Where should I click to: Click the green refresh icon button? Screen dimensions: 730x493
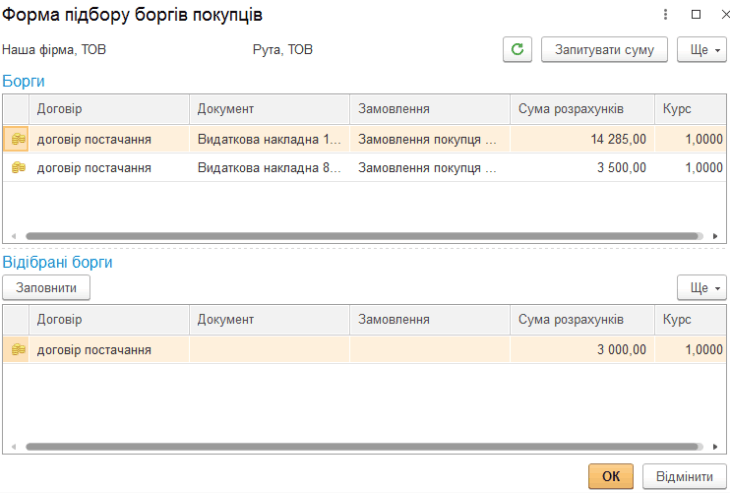(517, 49)
